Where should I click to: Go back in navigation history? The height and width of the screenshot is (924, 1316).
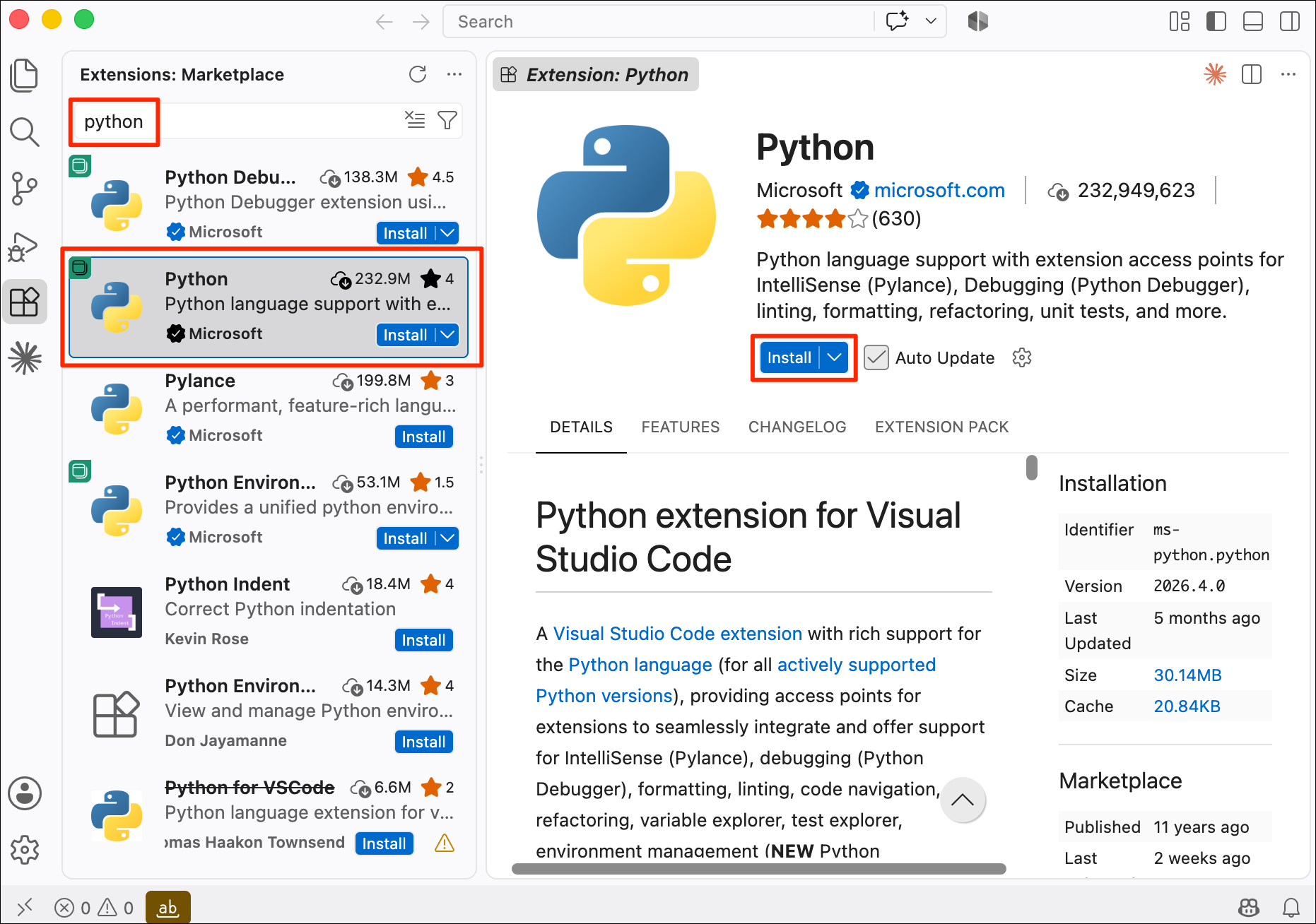pyautogui.click(x=384, y=22)
